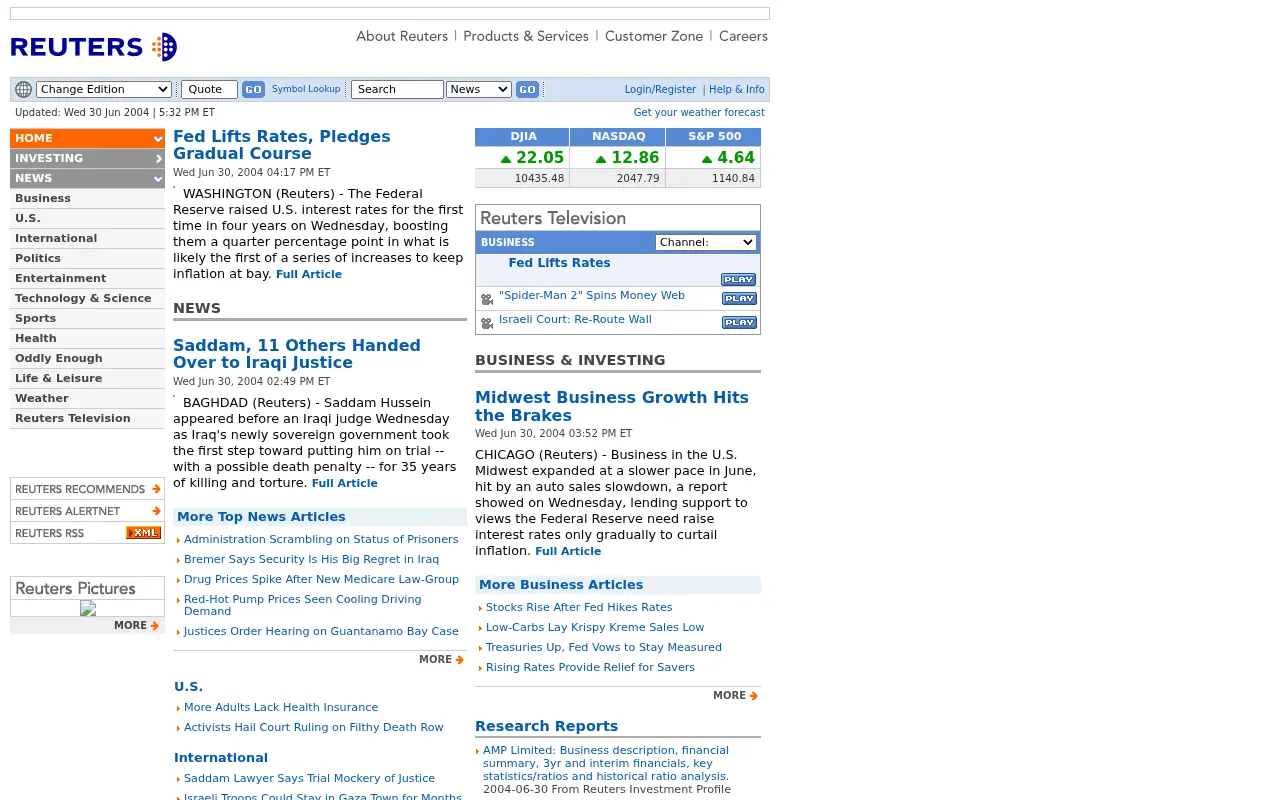The image size is (1280, 800).
Task: Open Low-Carbs Lay Krispy Kreme Sales Low
Action: tap(595, 628)
